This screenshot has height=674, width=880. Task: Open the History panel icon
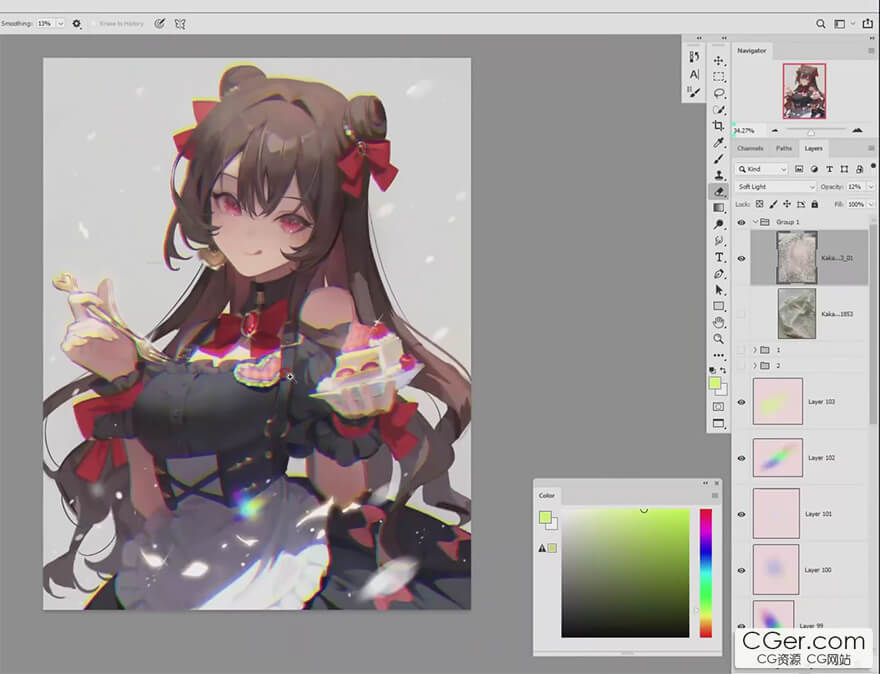(694, 57)
